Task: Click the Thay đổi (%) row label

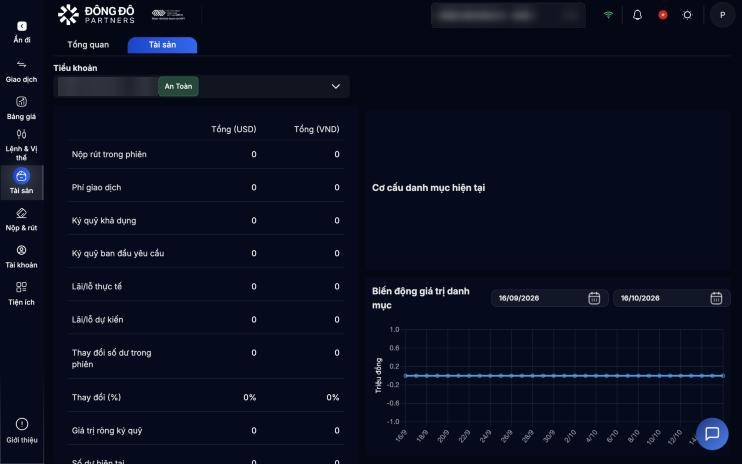Action: tap(97, 397)
